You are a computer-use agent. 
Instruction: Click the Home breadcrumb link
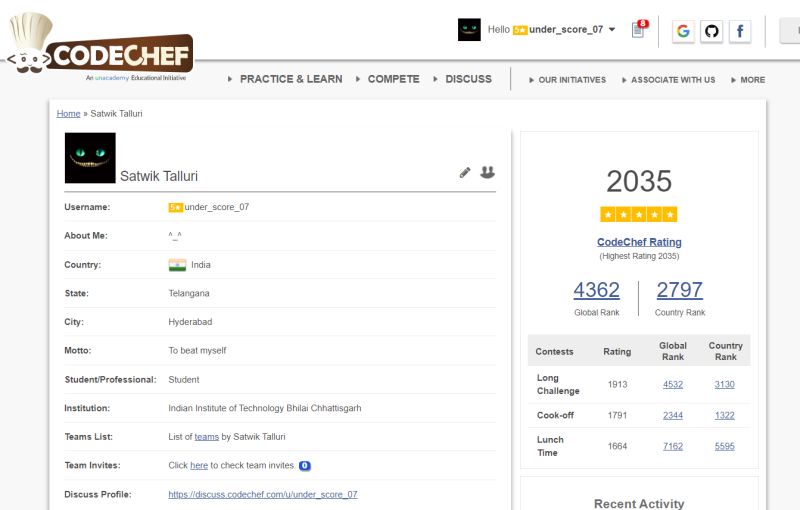68,114
